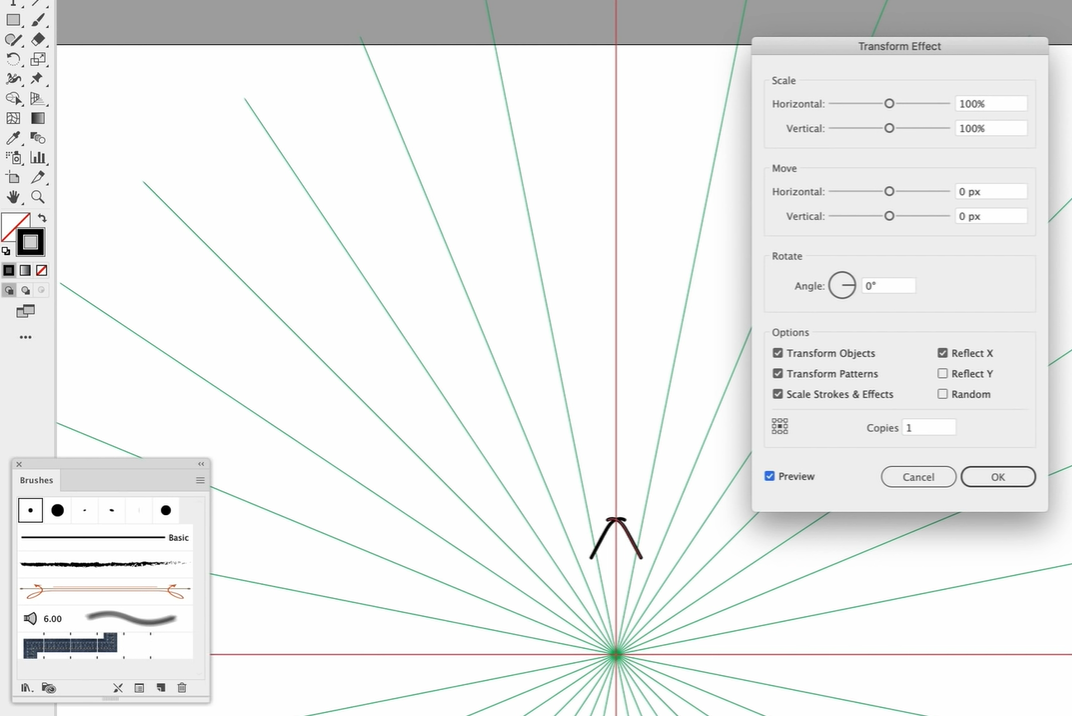The width and height of the screenshot is (1072, 716).
Task: Select the Eraser tool
Action: (x=37, y=40)
